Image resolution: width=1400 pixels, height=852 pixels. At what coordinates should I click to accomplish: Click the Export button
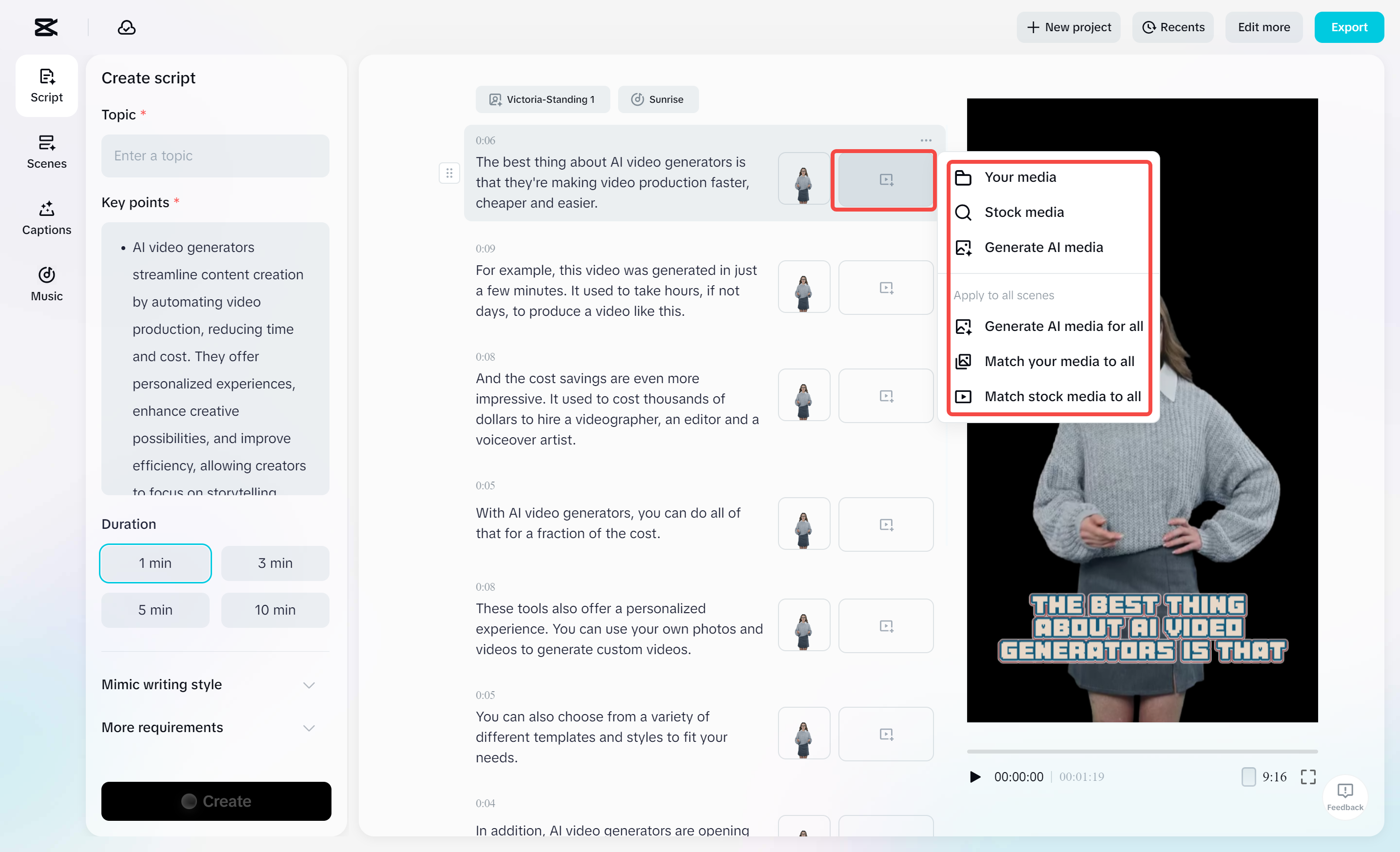[x=1349, y=27]
